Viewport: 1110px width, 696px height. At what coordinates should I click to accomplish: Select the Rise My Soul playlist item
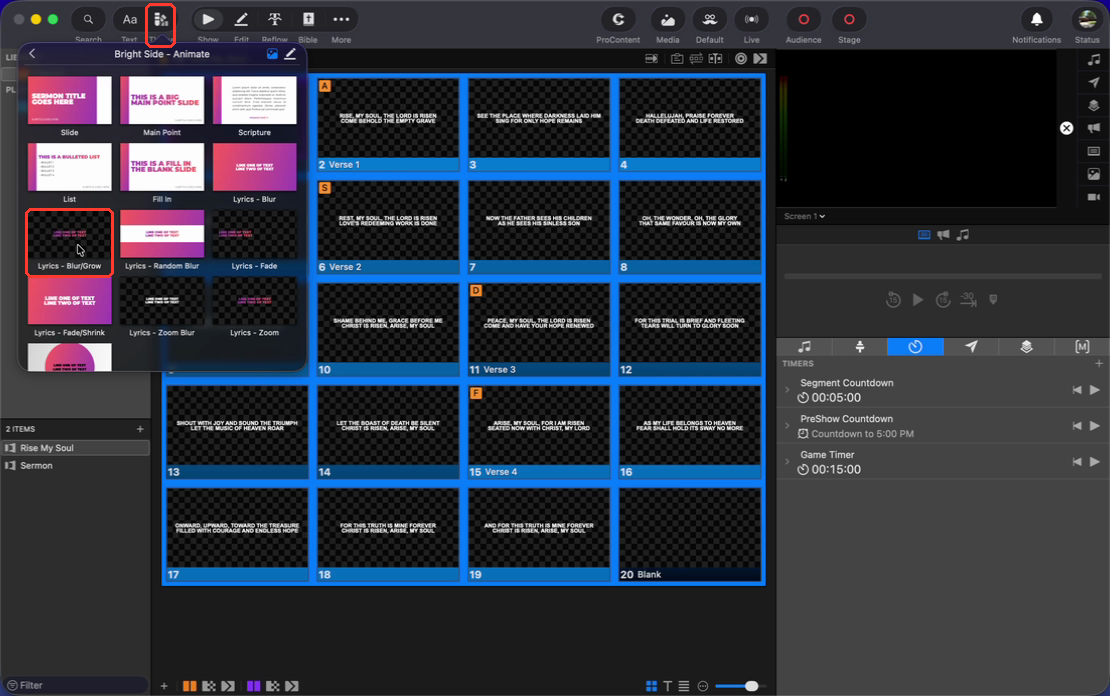(76, 448)
